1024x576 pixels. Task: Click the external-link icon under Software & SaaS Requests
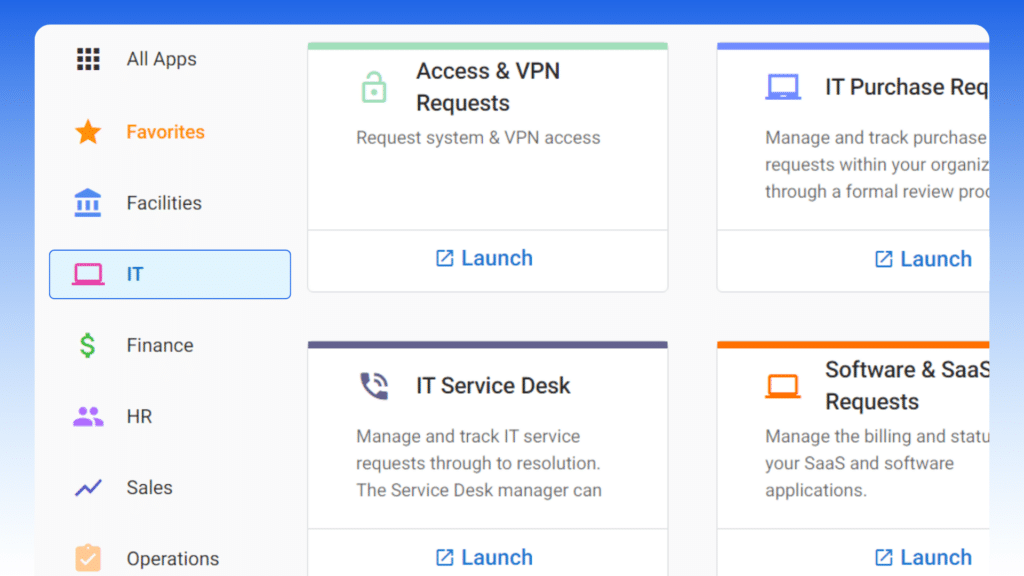pos(884,558)
